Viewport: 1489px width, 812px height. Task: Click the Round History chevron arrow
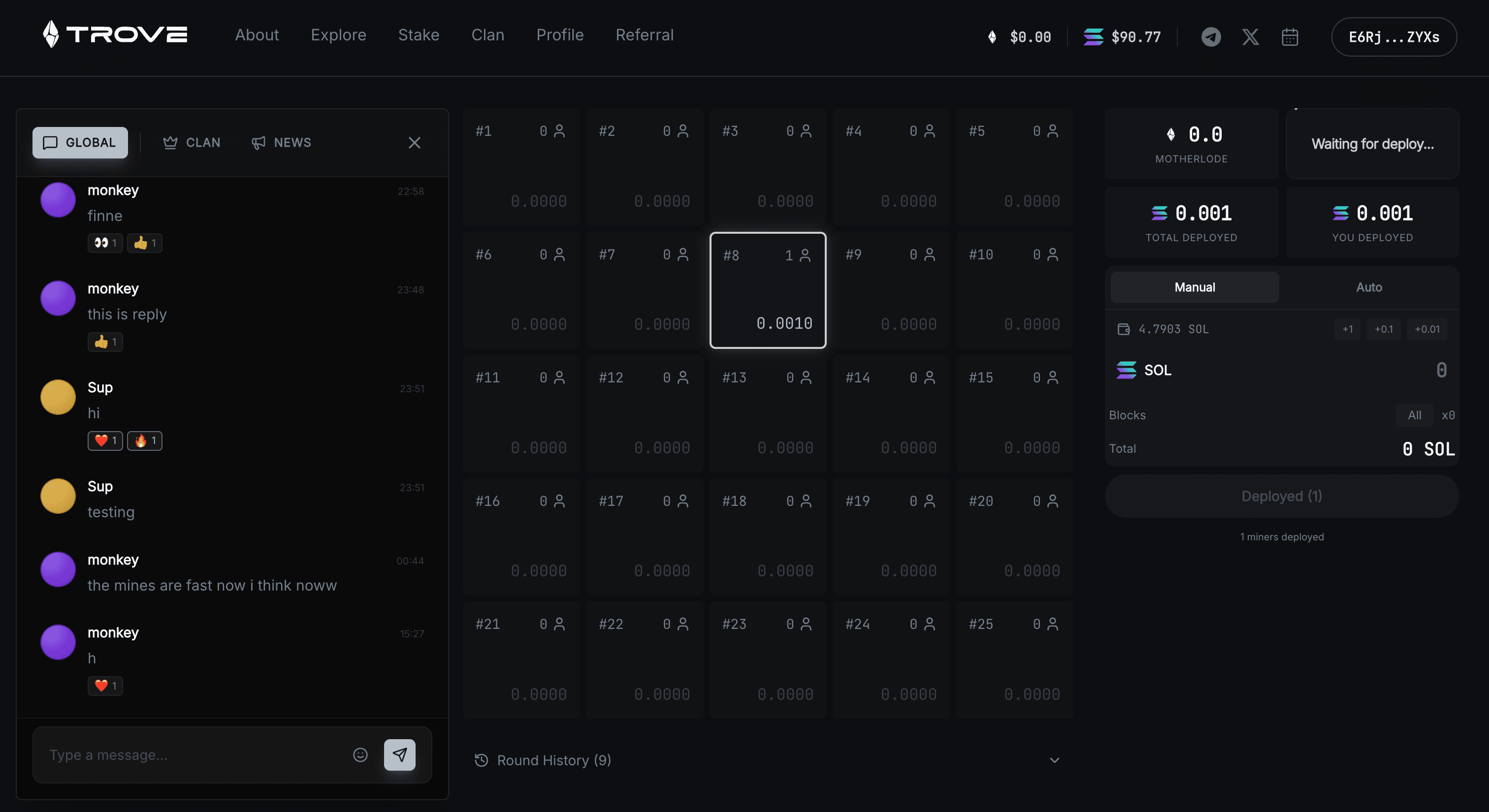[x=1054, y=761]
